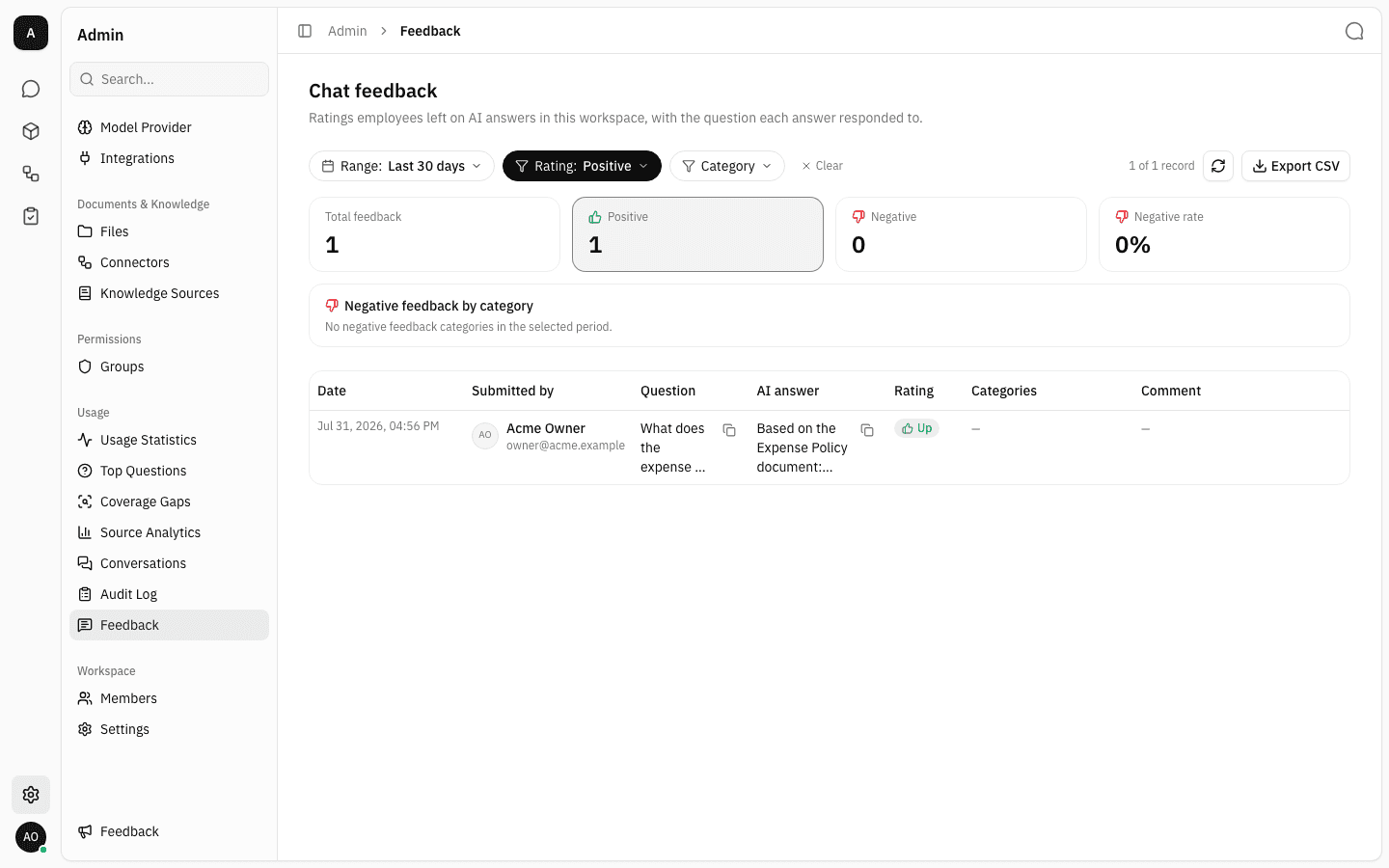Screen dimensions: 1389x868
Task: Copy the AI answer text in the row
Action: pos(867,430)
